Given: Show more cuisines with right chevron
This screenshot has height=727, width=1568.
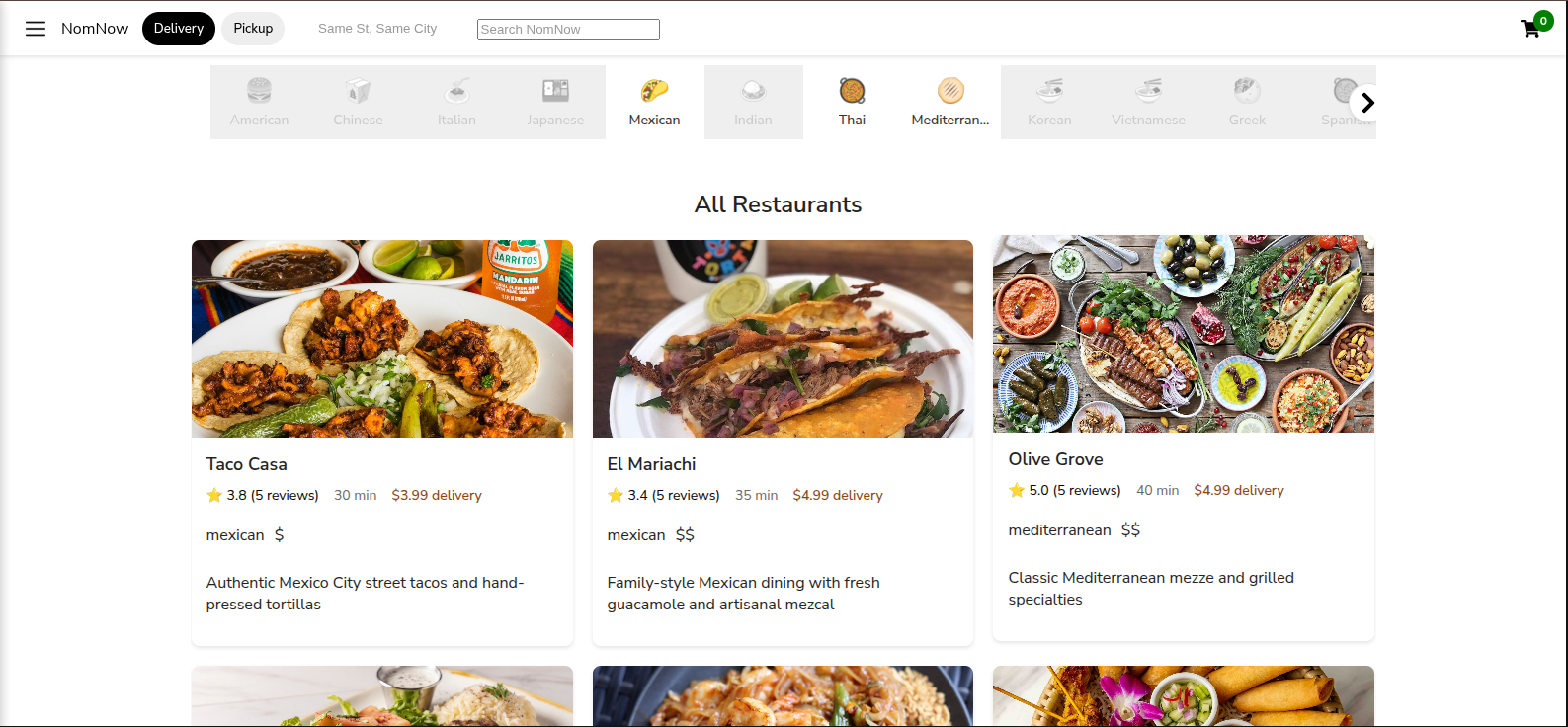Looking at the screenshot, I should [x=1366, y=103].
